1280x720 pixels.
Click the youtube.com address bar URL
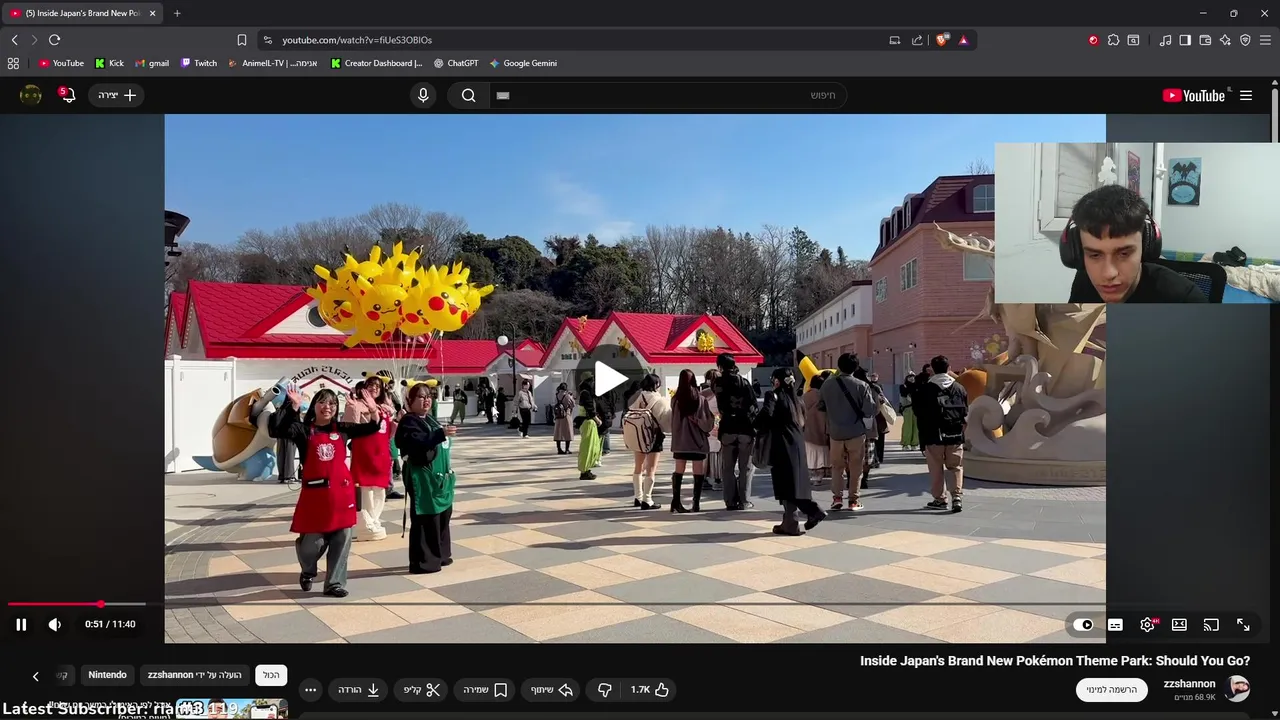tap(357, 40)
